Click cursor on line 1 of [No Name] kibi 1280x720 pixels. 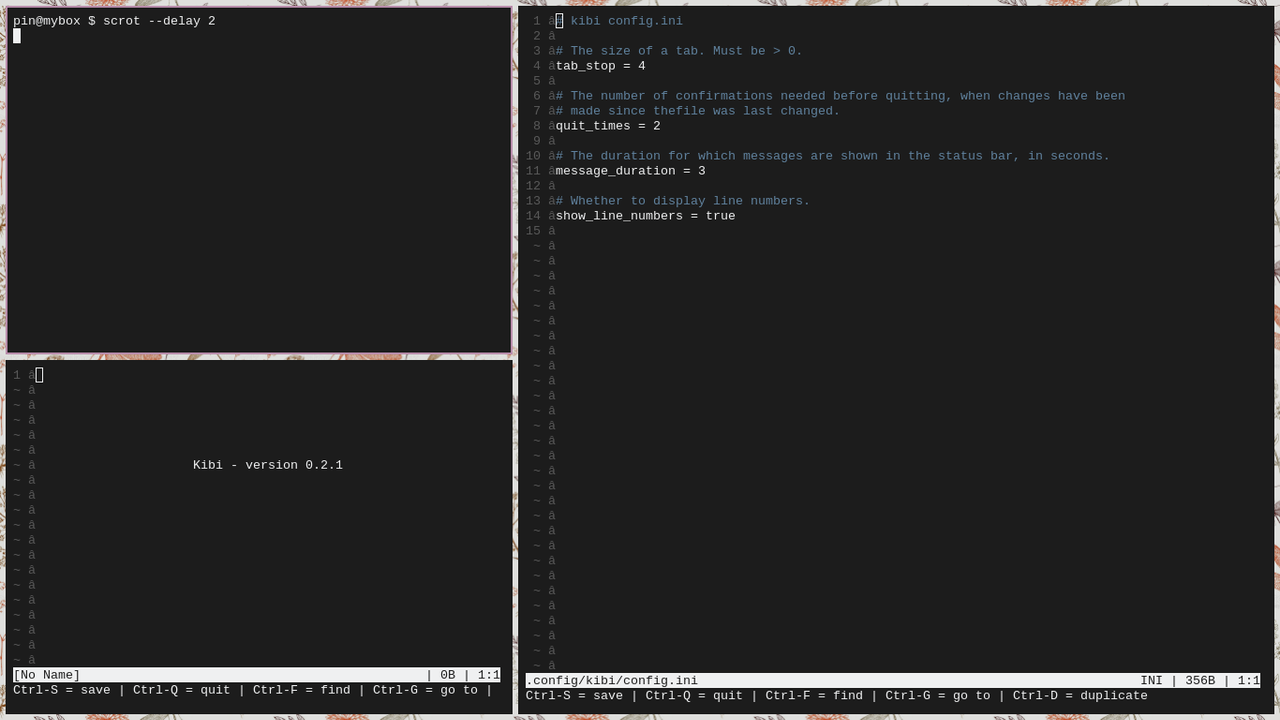[39, 375]
